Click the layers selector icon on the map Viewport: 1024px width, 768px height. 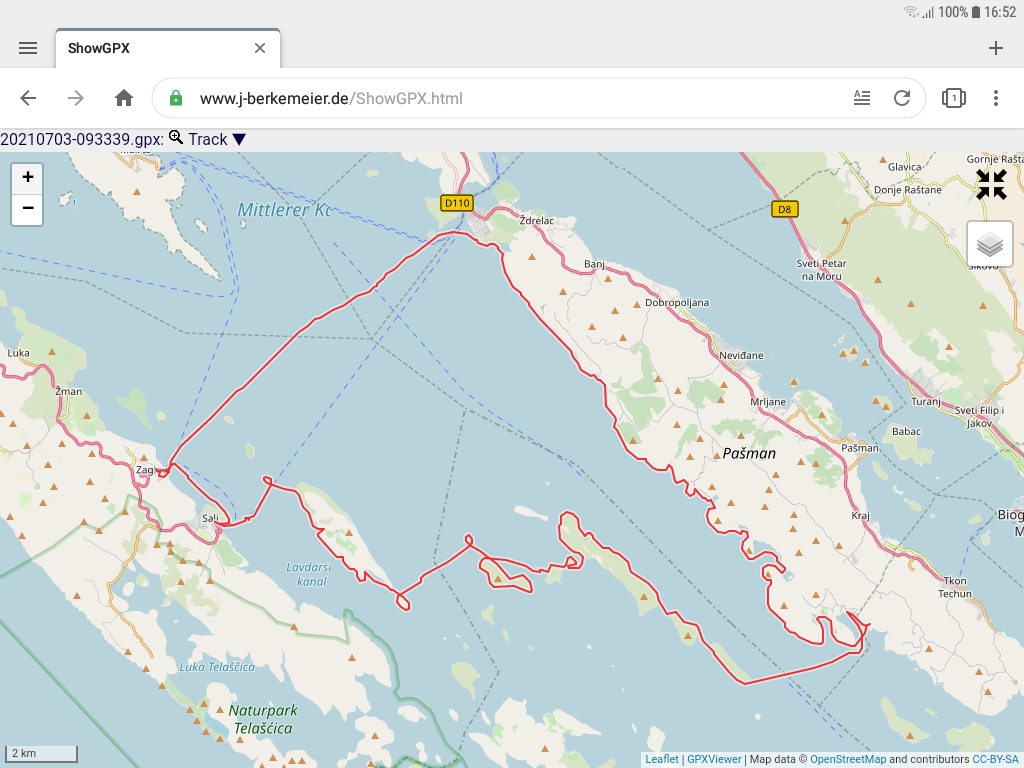click(x=989, y=243)
